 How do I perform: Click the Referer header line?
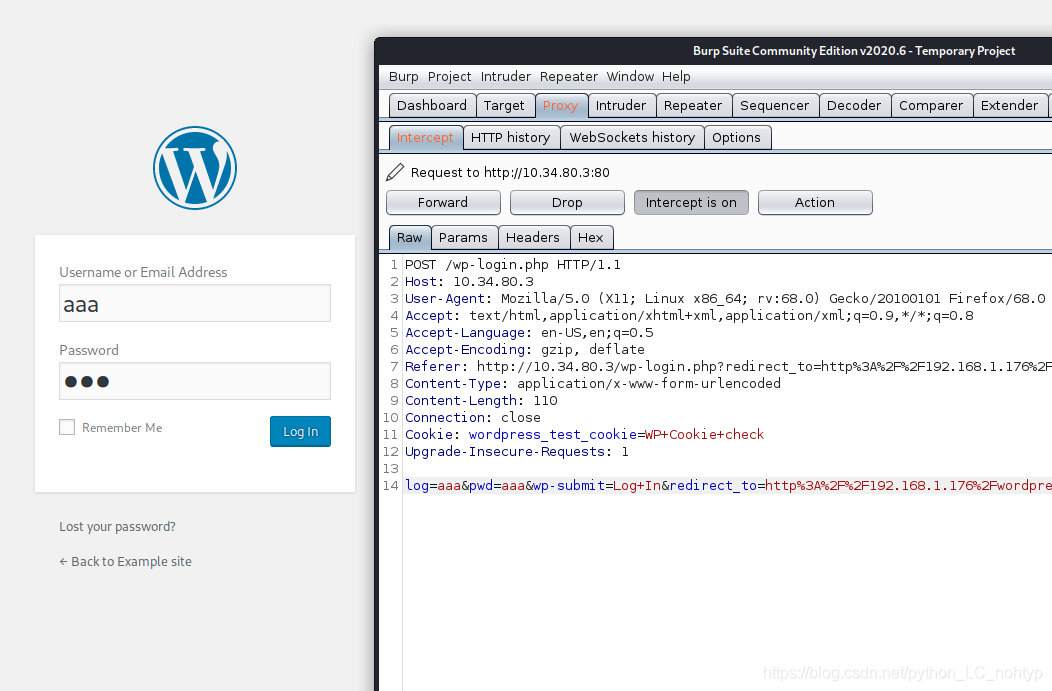[x=728, y=366]
